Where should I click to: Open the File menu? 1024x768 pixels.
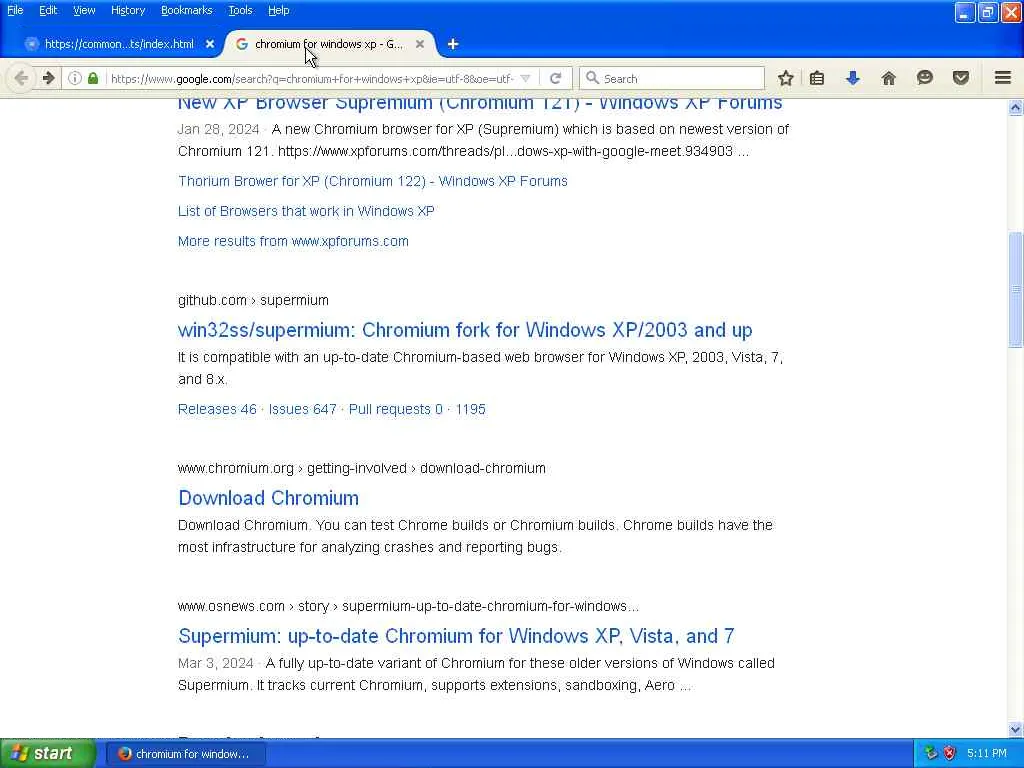tap(15, 10)
